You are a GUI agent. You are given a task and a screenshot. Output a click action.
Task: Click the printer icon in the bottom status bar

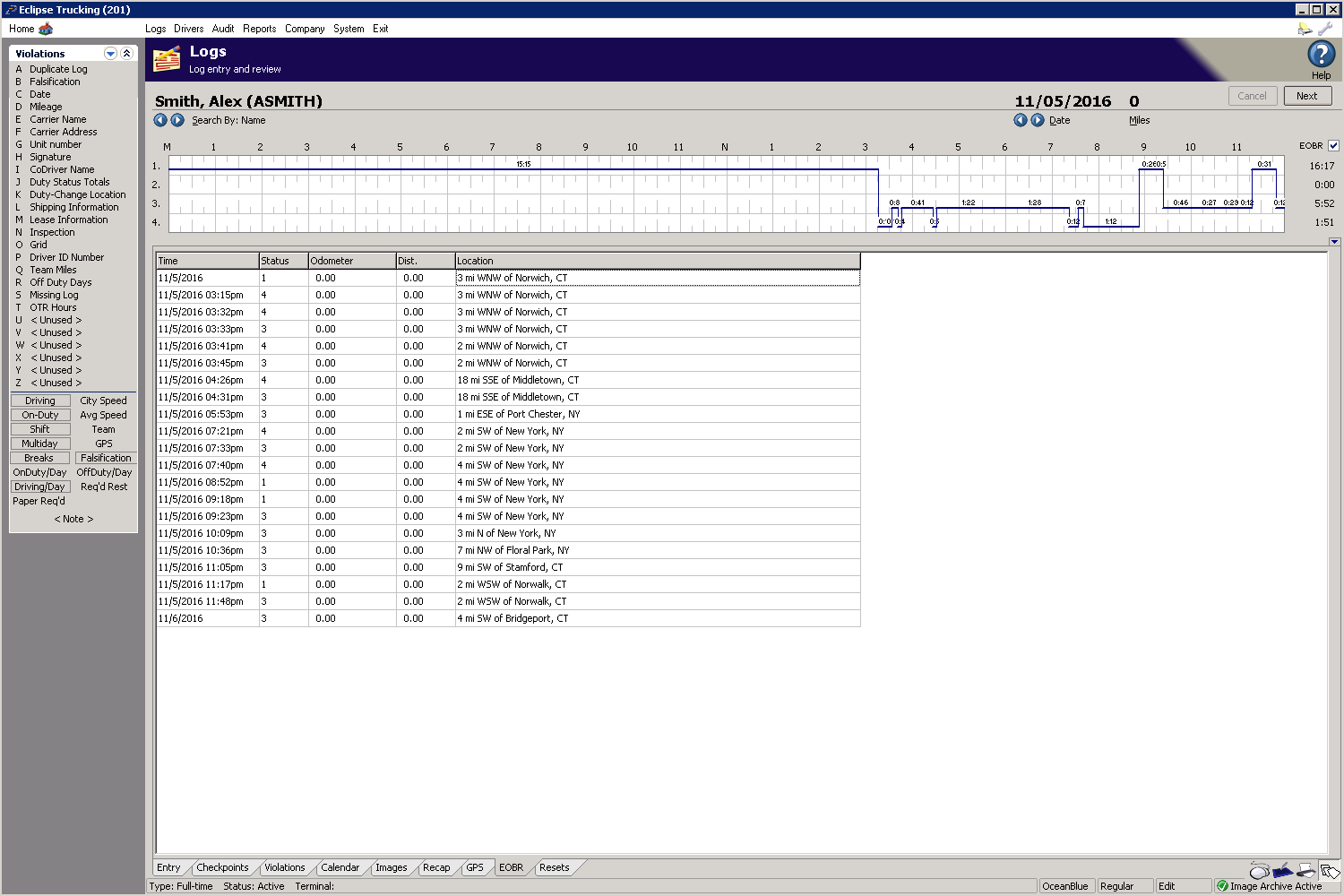click(x=1305, y=871)
